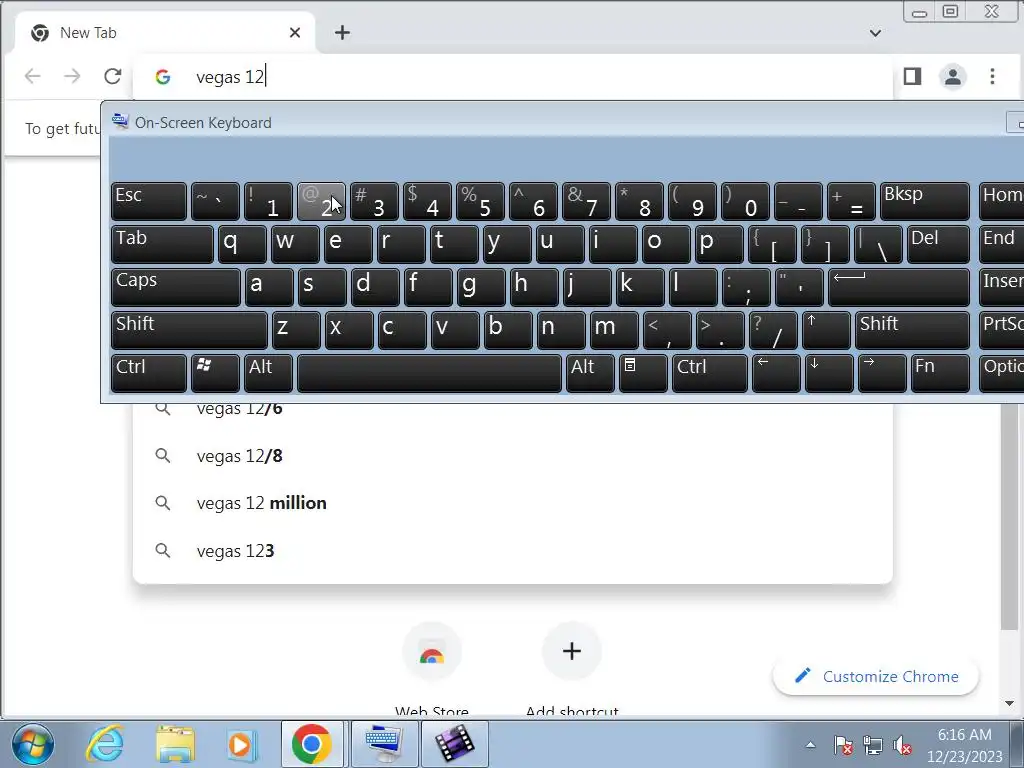Toggle the Fn key on keyboard
The image size is (1024, 768).
940,374
